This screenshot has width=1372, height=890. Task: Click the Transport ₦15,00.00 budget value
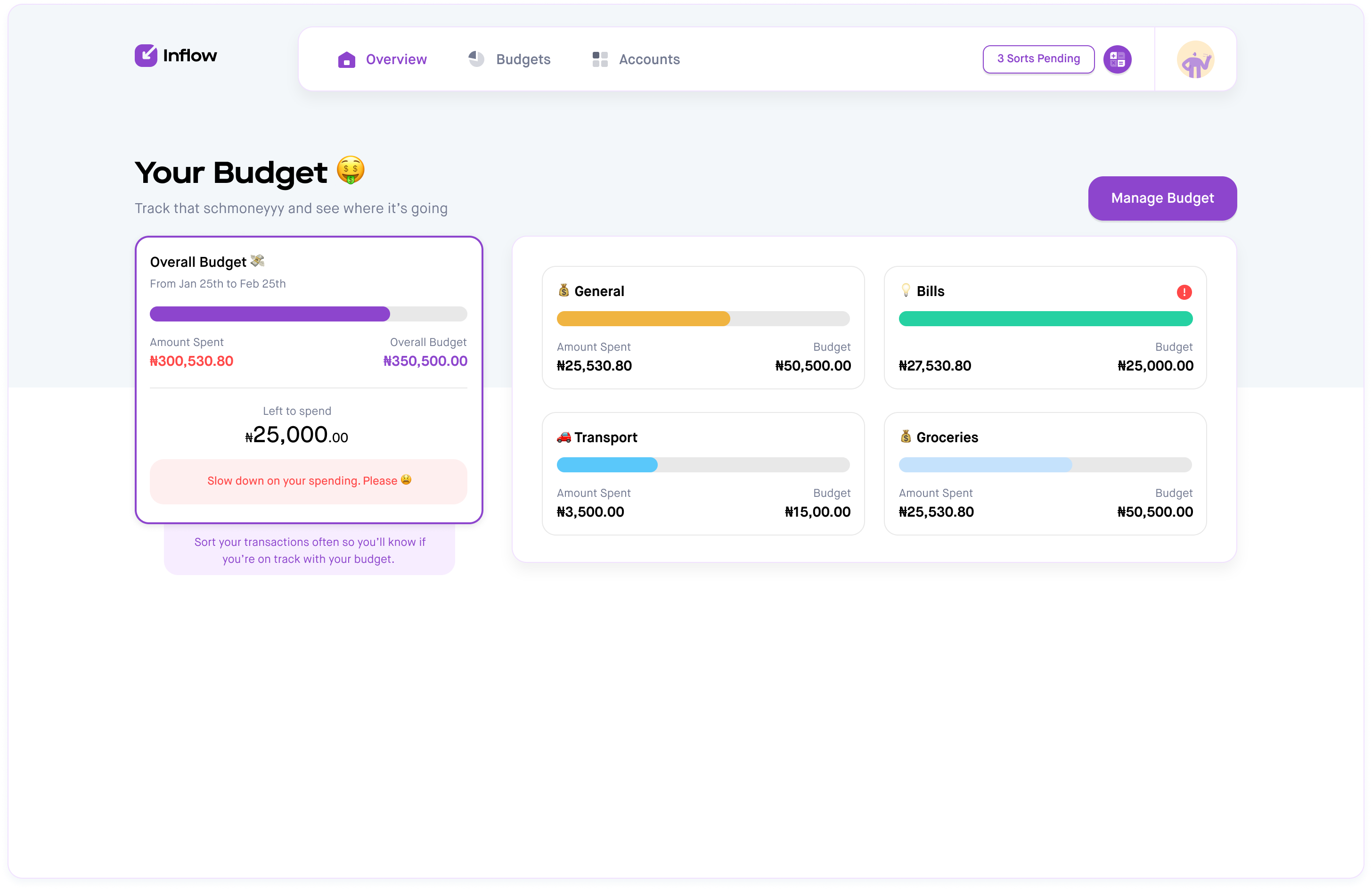[x=817, y=512]
